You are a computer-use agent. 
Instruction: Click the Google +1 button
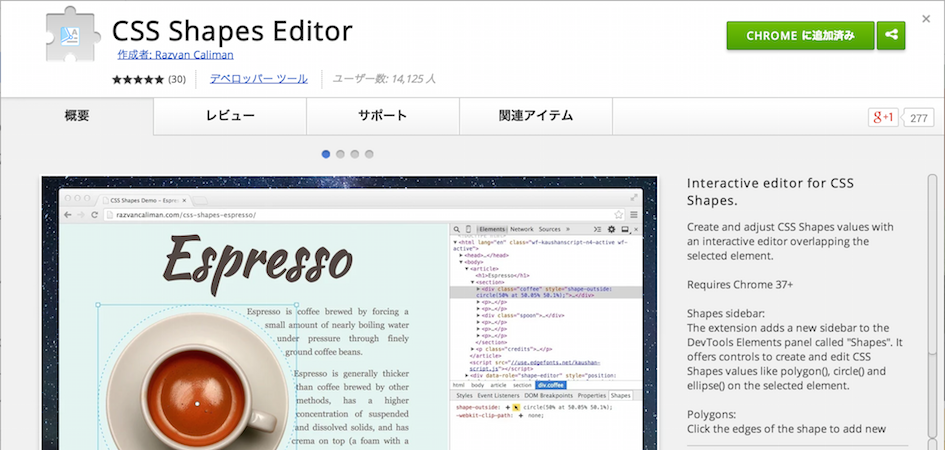pyautogui.click(x=883, y=117)
